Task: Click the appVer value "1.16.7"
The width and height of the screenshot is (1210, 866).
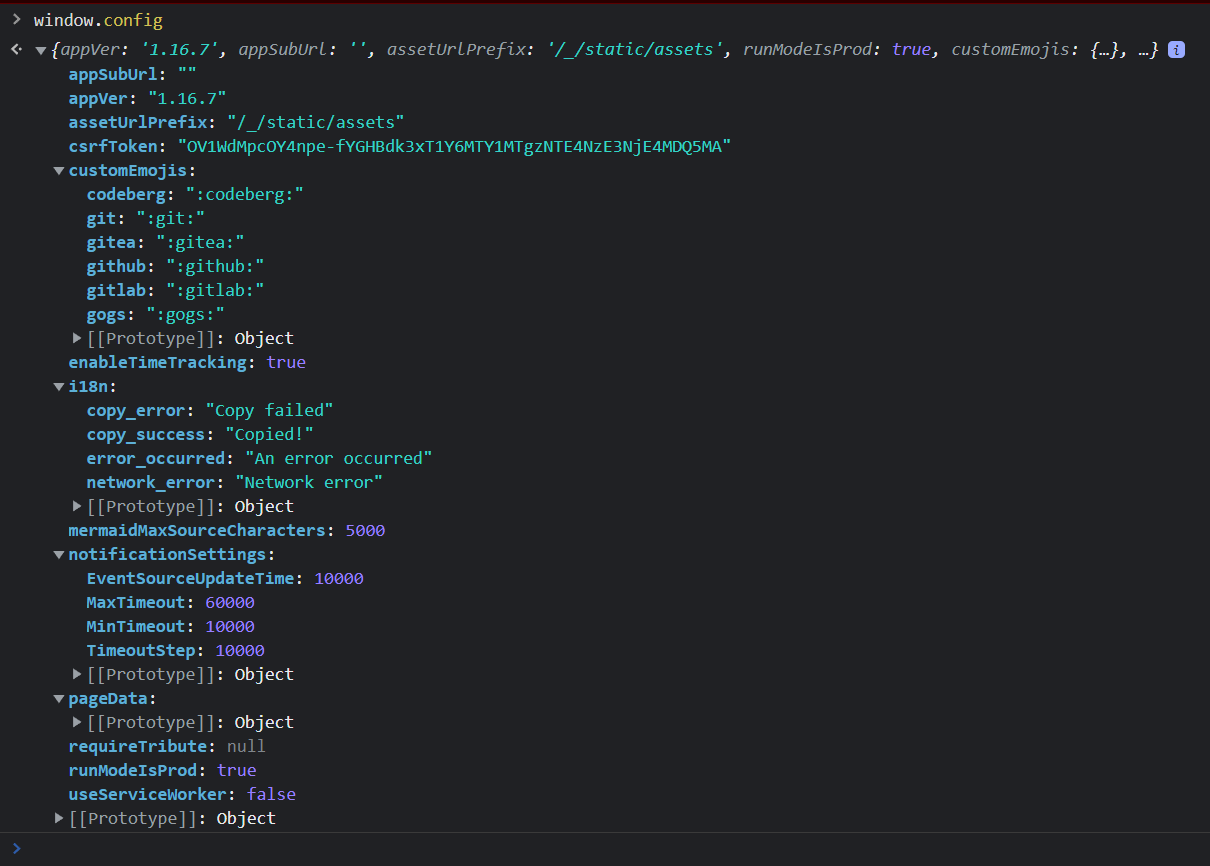Action: pyautogui.click(x=187, y=98)
